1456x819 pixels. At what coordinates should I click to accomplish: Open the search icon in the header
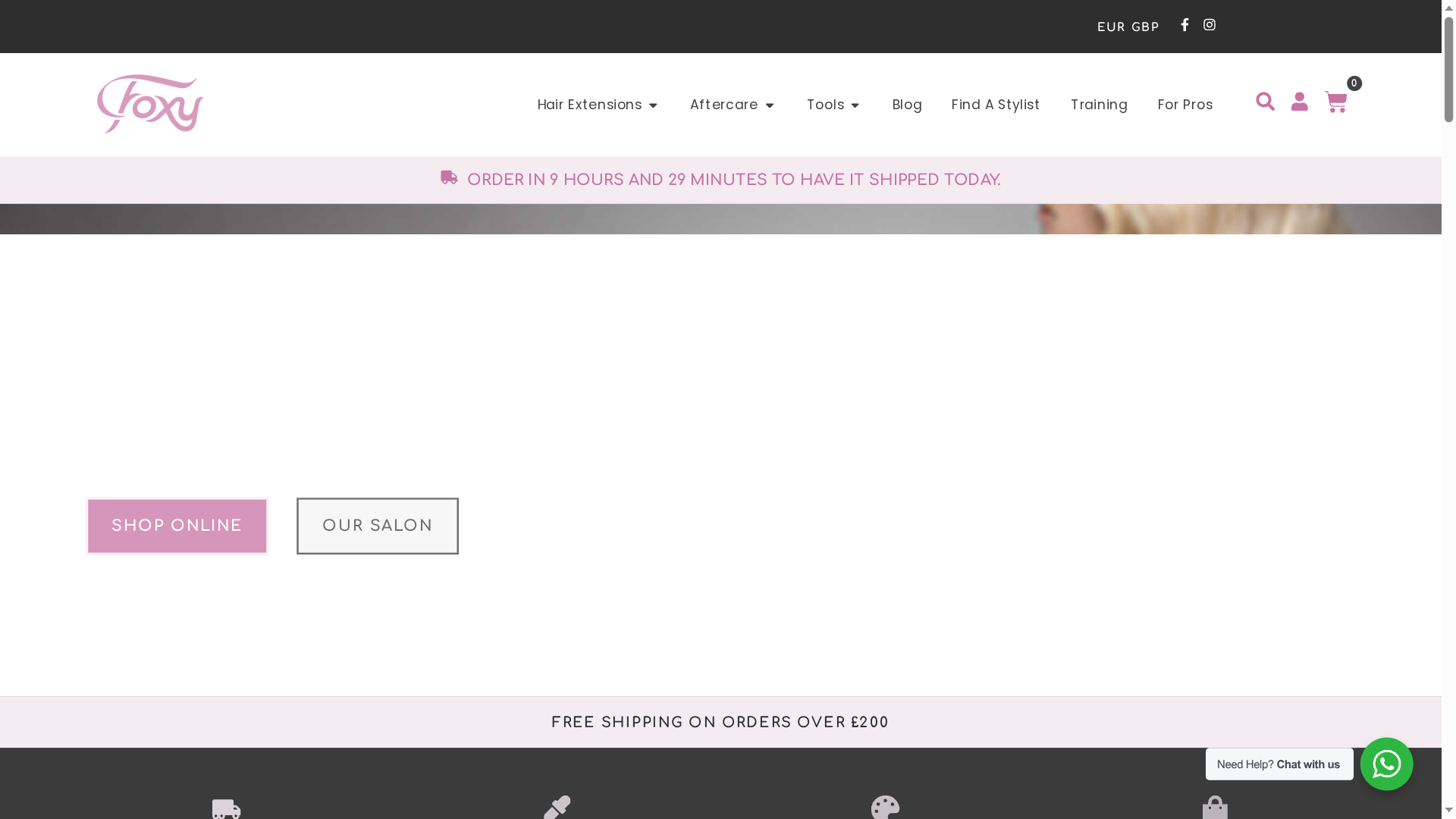coord(1266,102)
